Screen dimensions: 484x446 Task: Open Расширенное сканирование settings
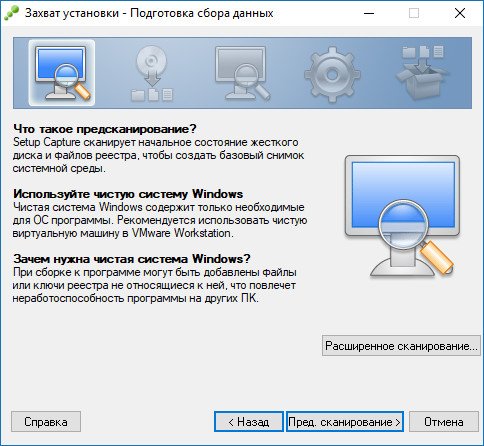pyautogui.click(x=401, y=346)
